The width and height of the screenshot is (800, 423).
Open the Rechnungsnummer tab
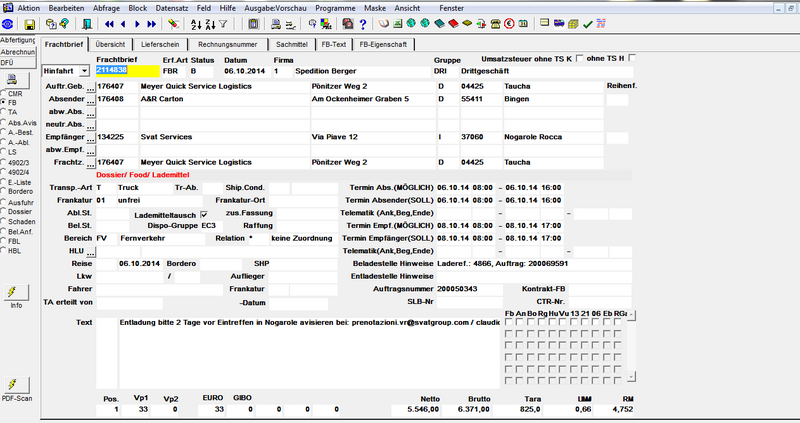pos(228,44)
